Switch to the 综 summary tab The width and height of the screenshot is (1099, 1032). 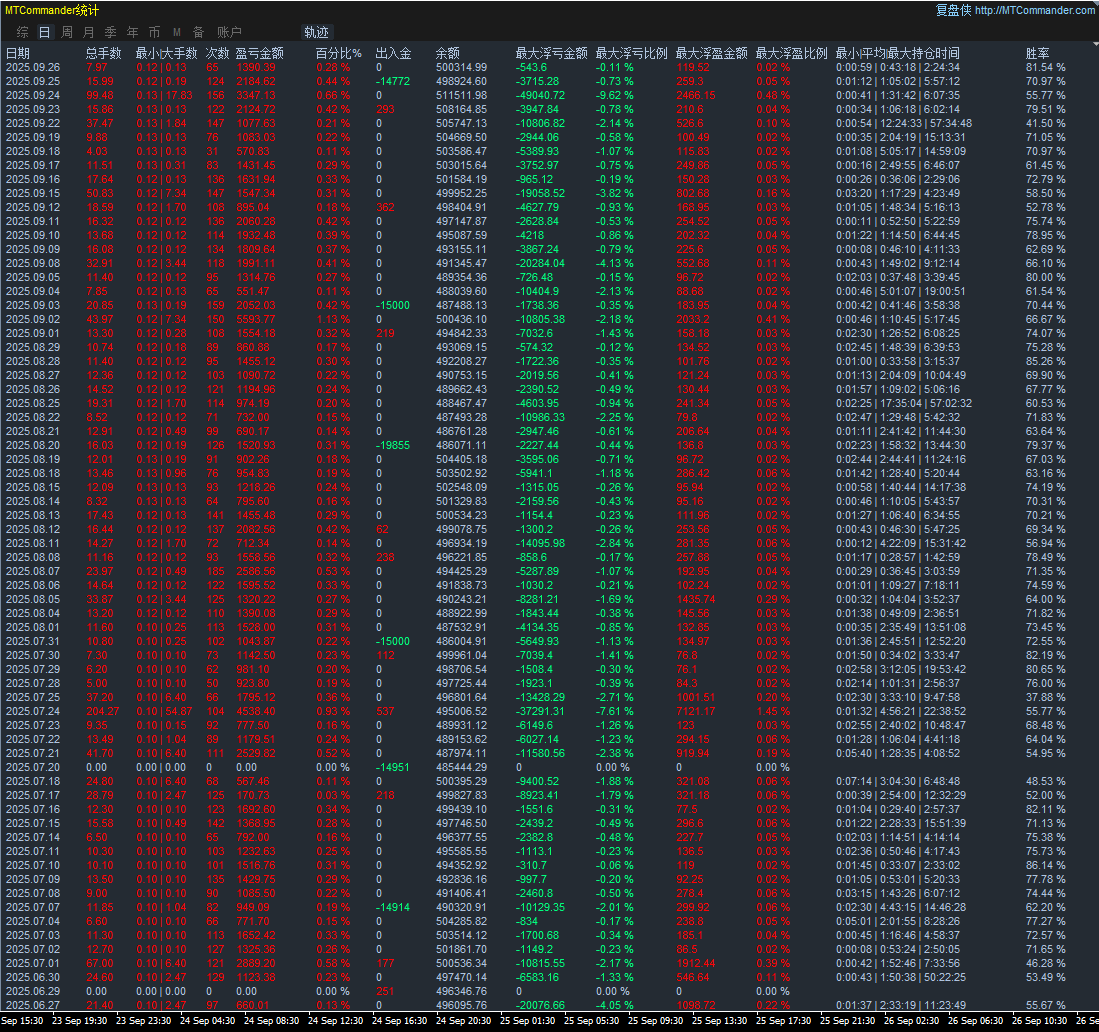22,32
